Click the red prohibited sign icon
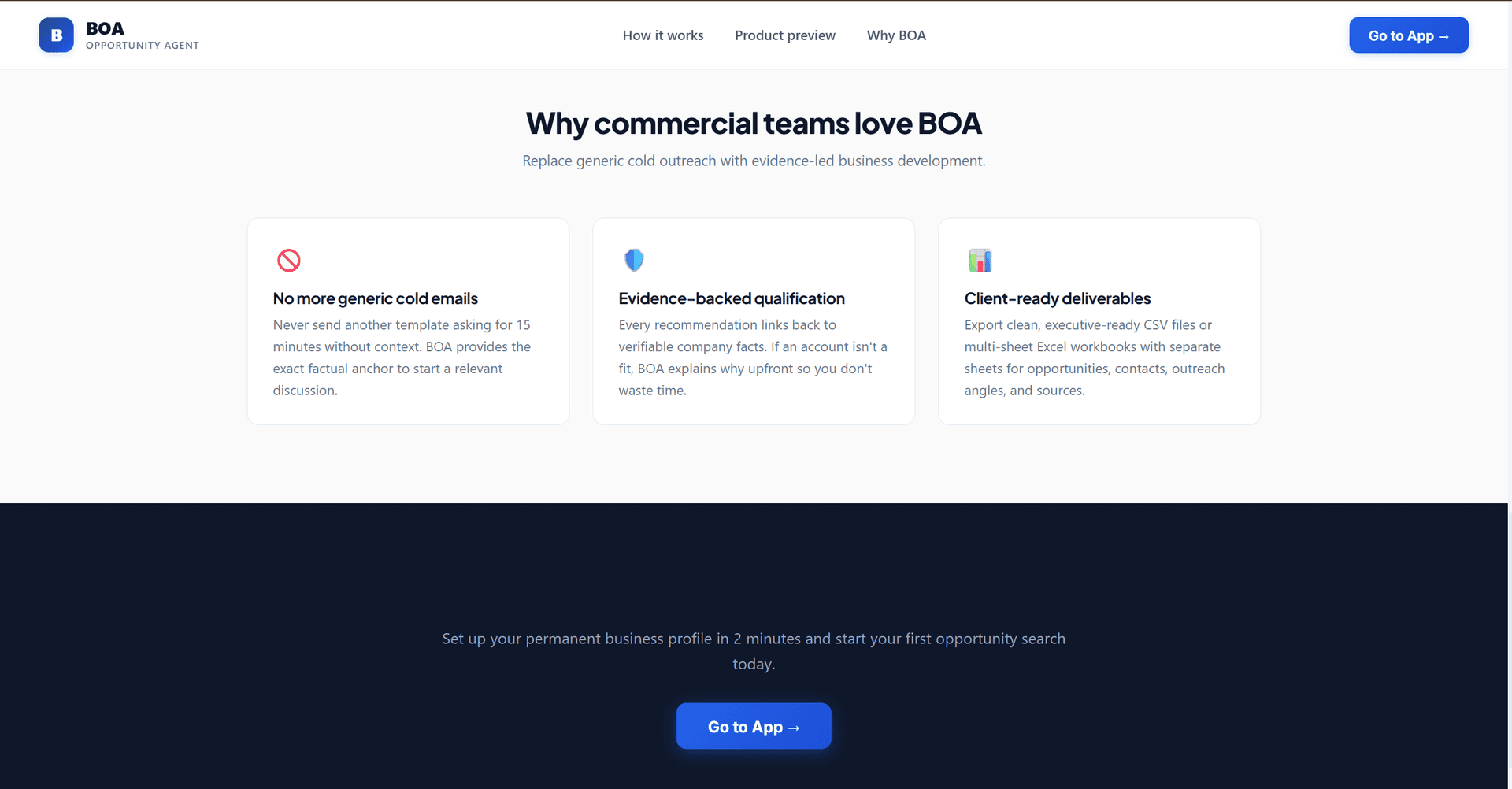The image size is (1512, 789). pos(289,260)
